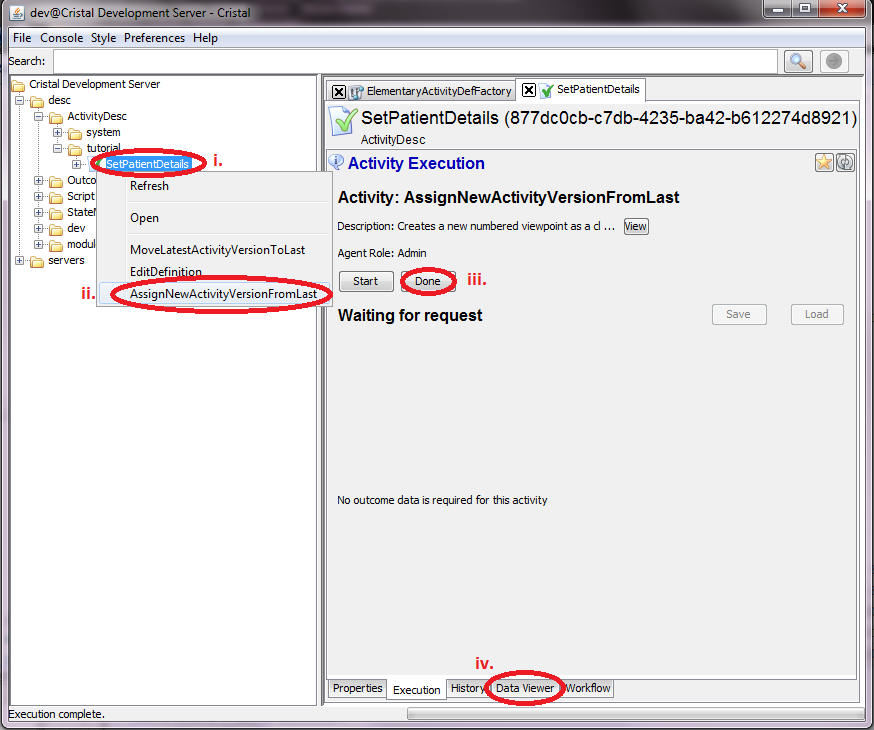Click the Start button
874x730 pixels.
[366, 281]
